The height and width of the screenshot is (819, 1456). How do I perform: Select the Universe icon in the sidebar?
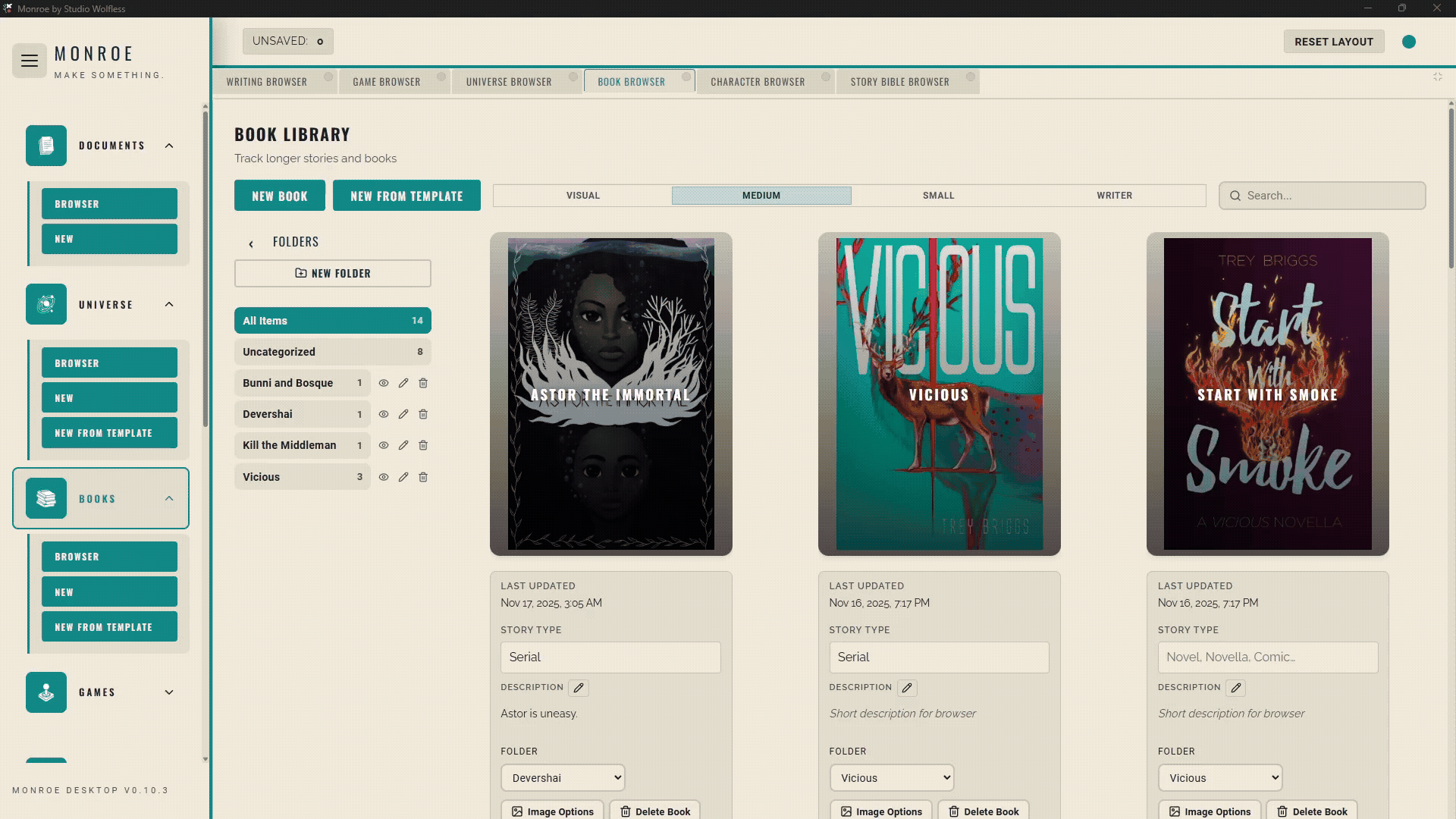pyautogui.click(x=45, y=304)
